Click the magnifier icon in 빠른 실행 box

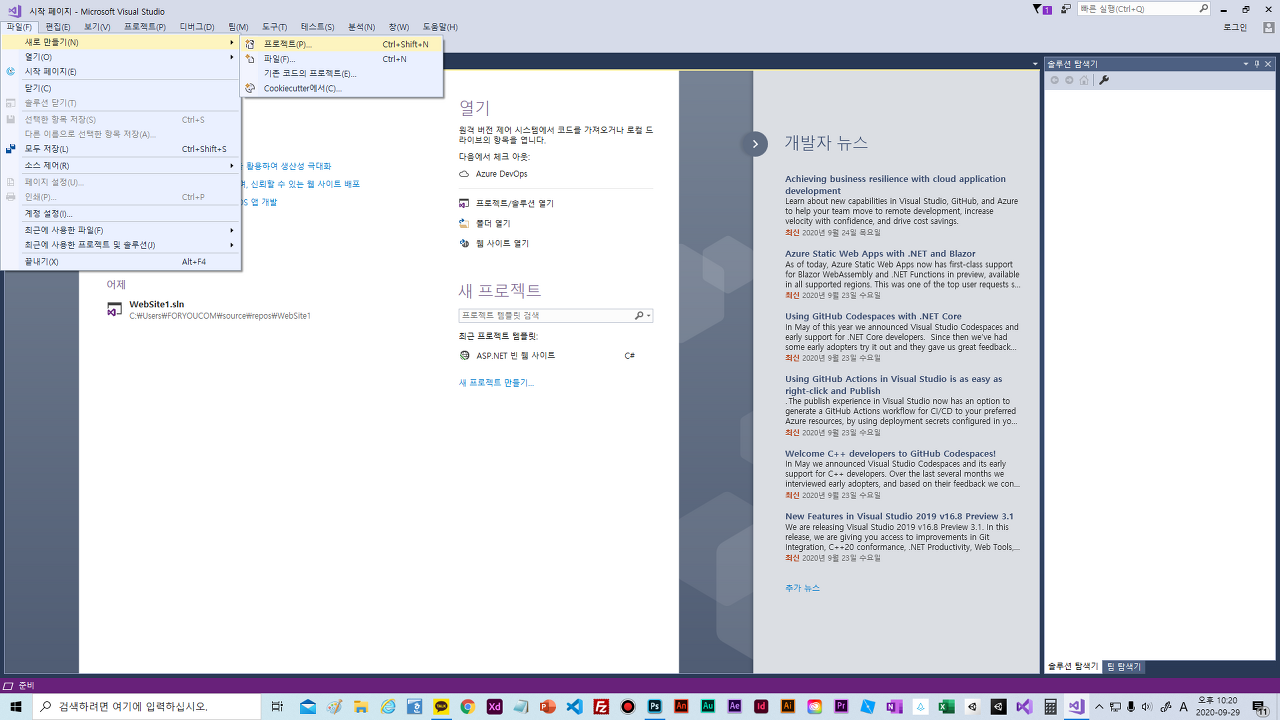1203,8
